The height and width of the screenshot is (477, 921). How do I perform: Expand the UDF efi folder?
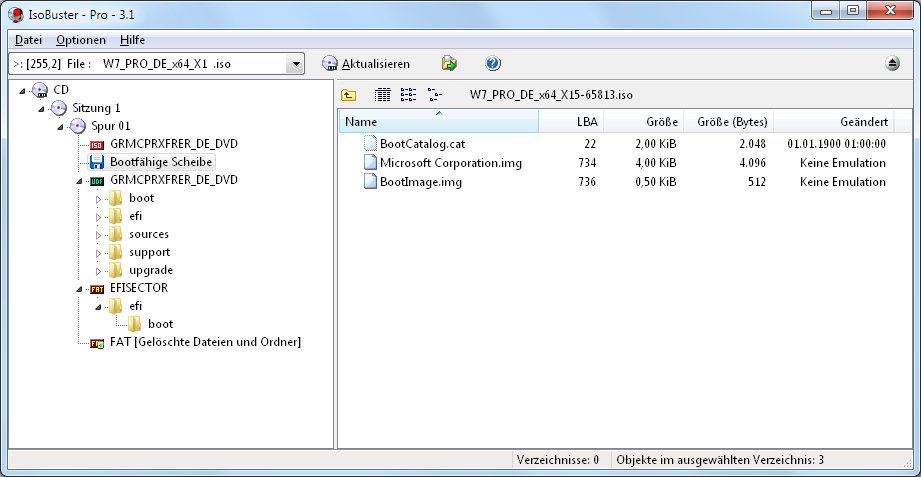tap(99, 217)
